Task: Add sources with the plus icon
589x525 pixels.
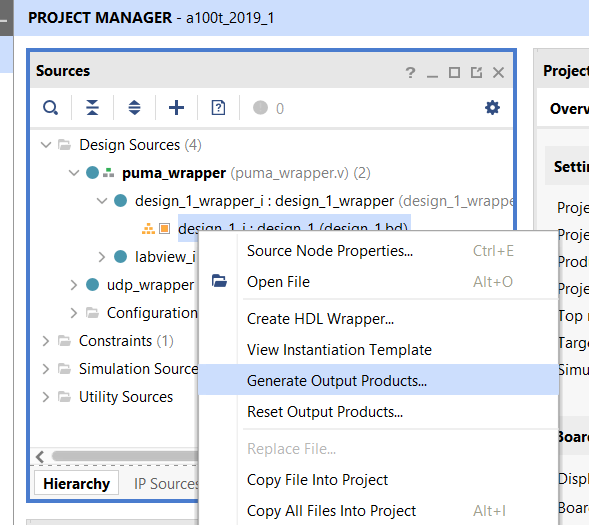Action: click(x=176, y=108)
